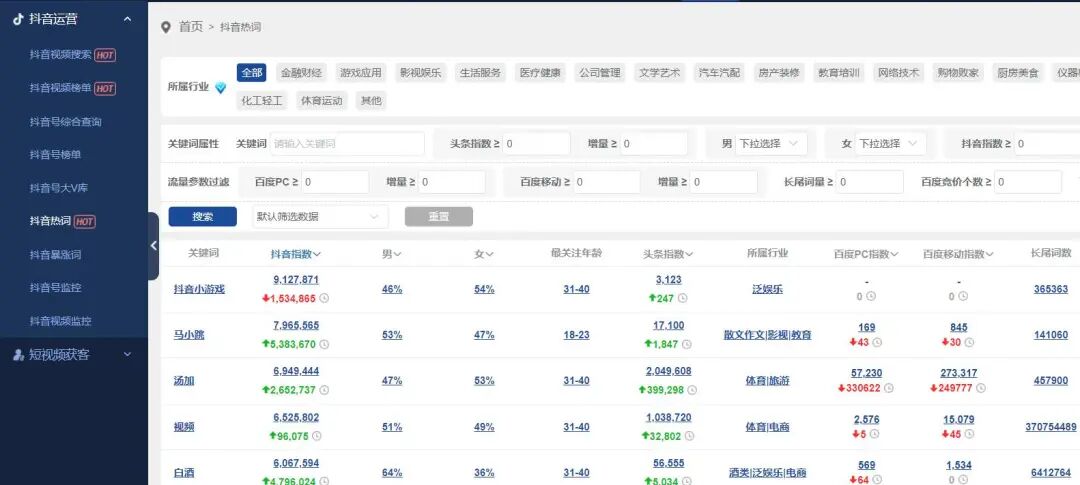Sort by the 女 column header
1080x485 pixels.
tap(484, 254)
